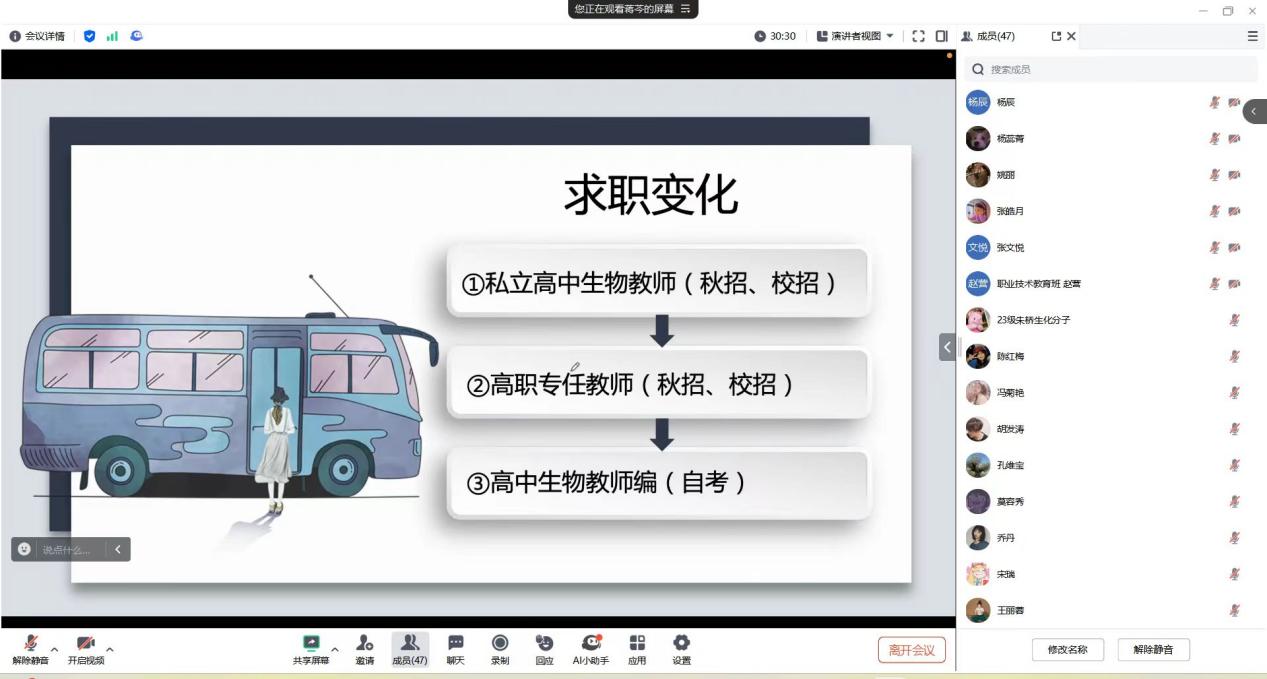Open the 应用 apps icon
The image size is (1267, 679).
coord(637,643)
